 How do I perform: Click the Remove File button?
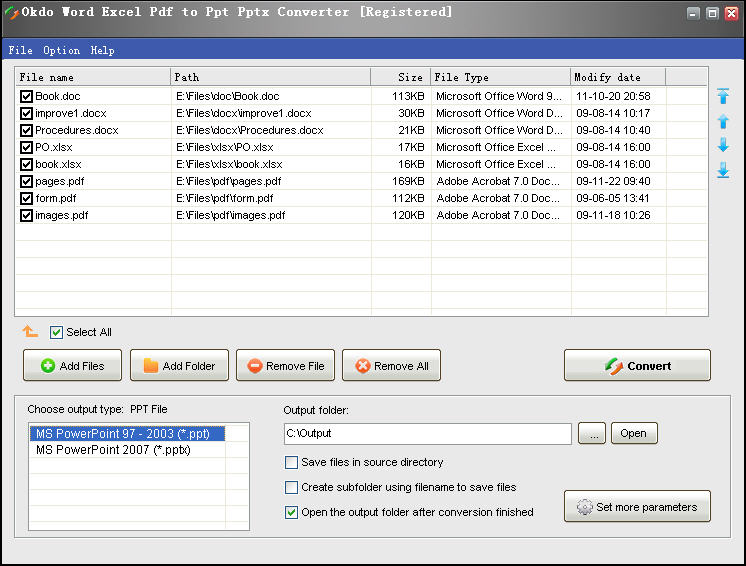(x=285, y=365)
